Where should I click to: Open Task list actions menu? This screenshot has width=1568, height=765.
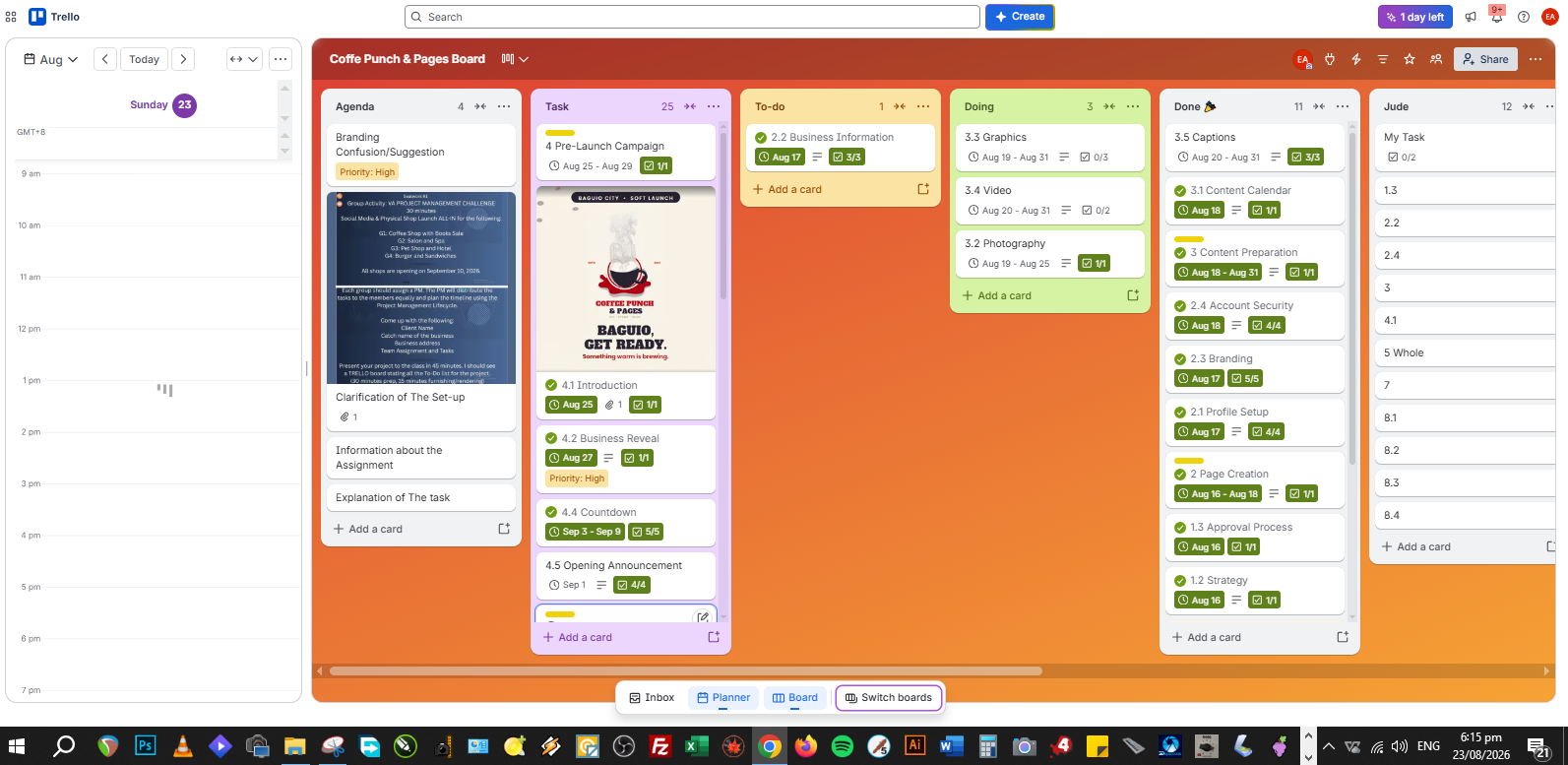(714, 106)
